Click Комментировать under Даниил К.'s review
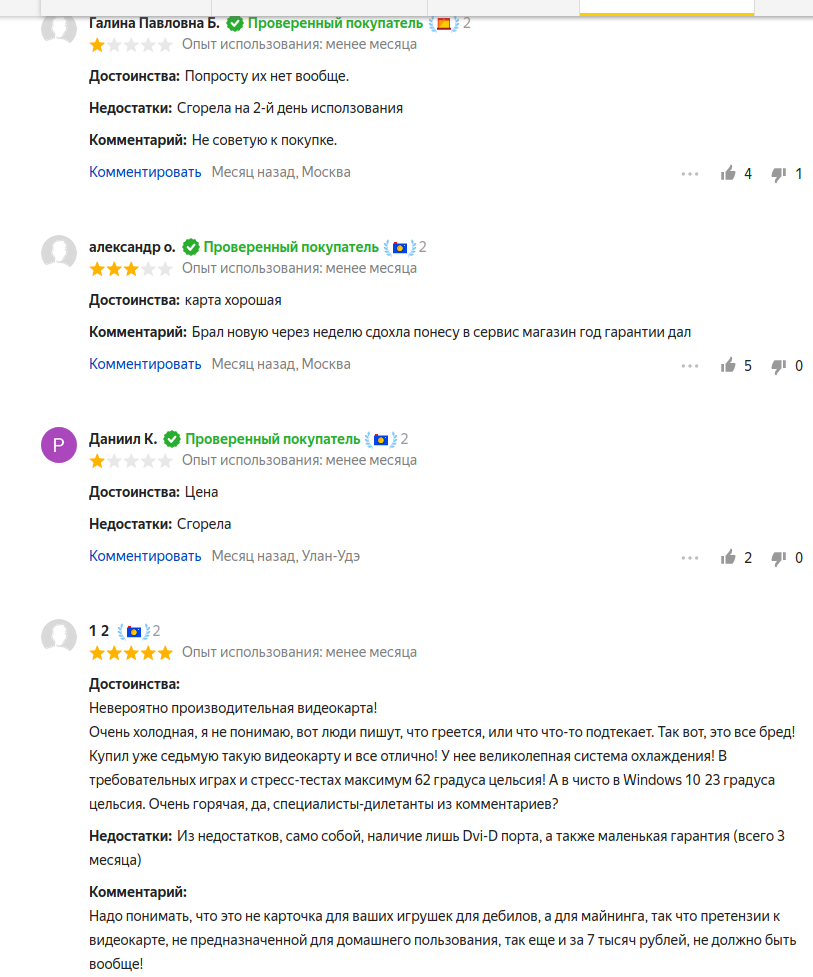 [x=145, y=556]
